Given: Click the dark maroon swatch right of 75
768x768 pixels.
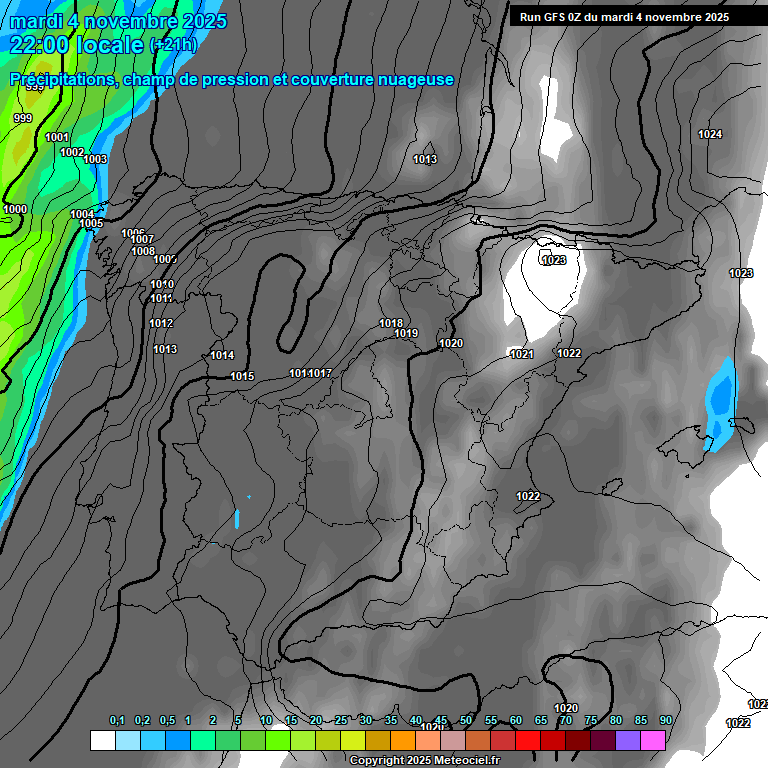Looking at the screenshot, I should [603, 740].
